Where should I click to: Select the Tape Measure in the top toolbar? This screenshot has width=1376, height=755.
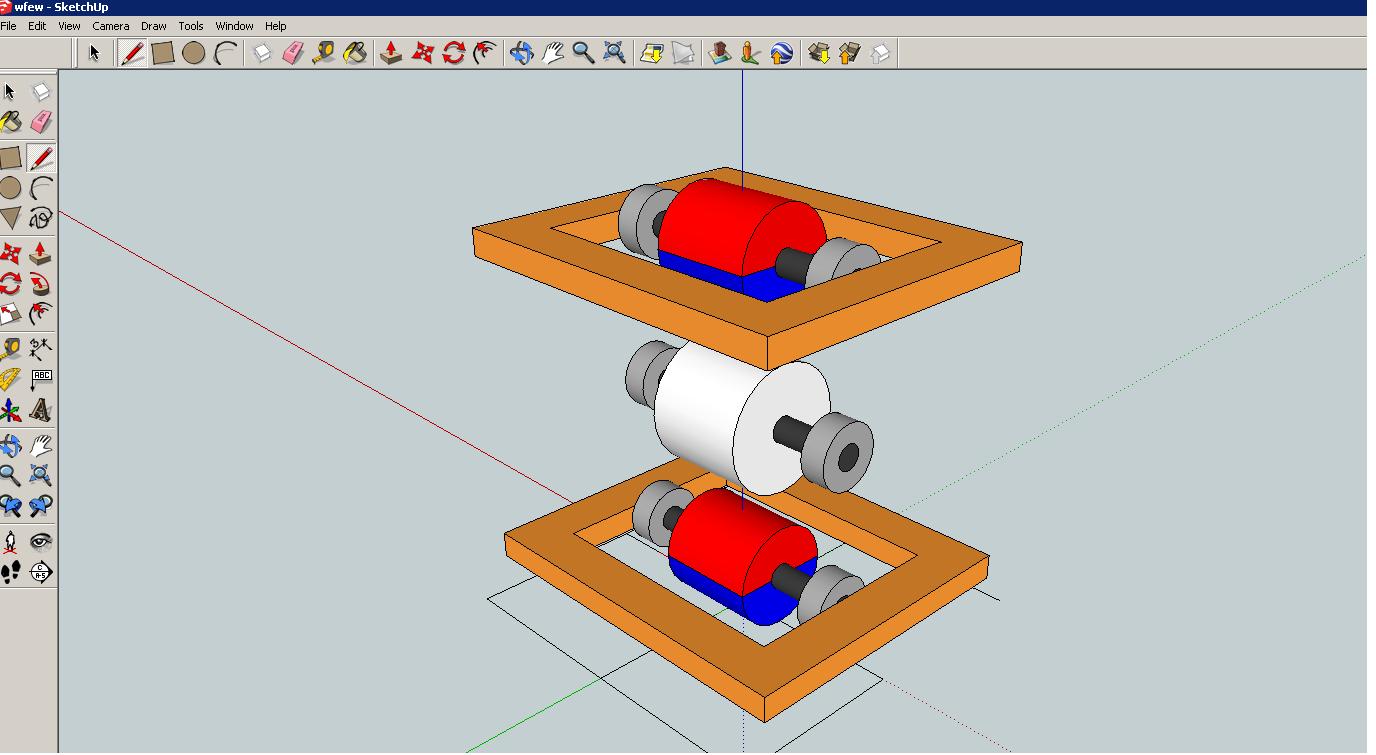pos(324,53)
